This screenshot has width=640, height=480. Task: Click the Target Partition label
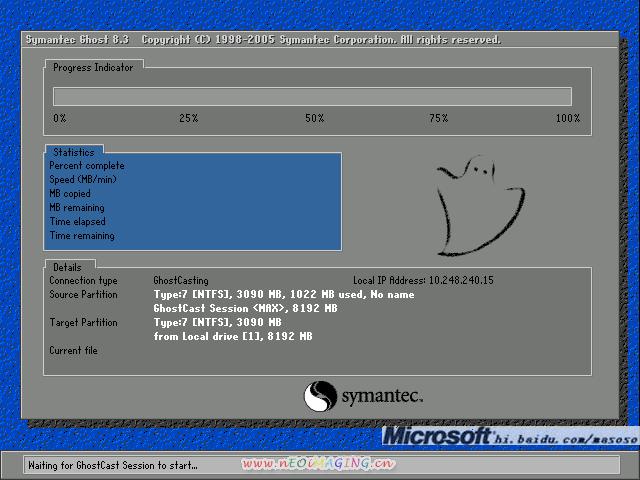(x=83, y=322)
